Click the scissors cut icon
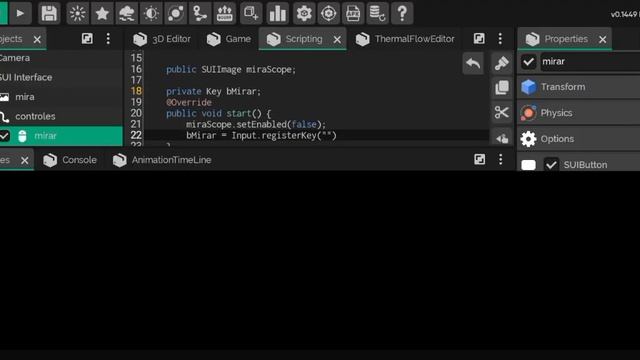The height and width of the screenshot is (360, 640). point(502,113)
